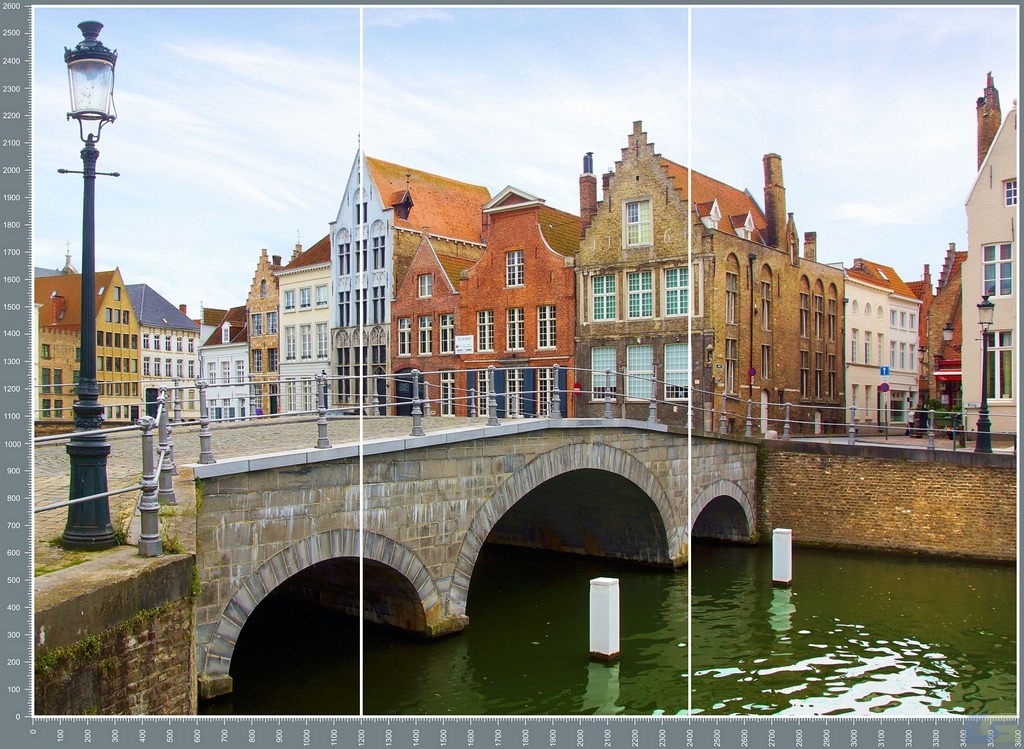Click the white mooring post near the right wall
Screen dimensions: 1024x749
click(781, 556)
